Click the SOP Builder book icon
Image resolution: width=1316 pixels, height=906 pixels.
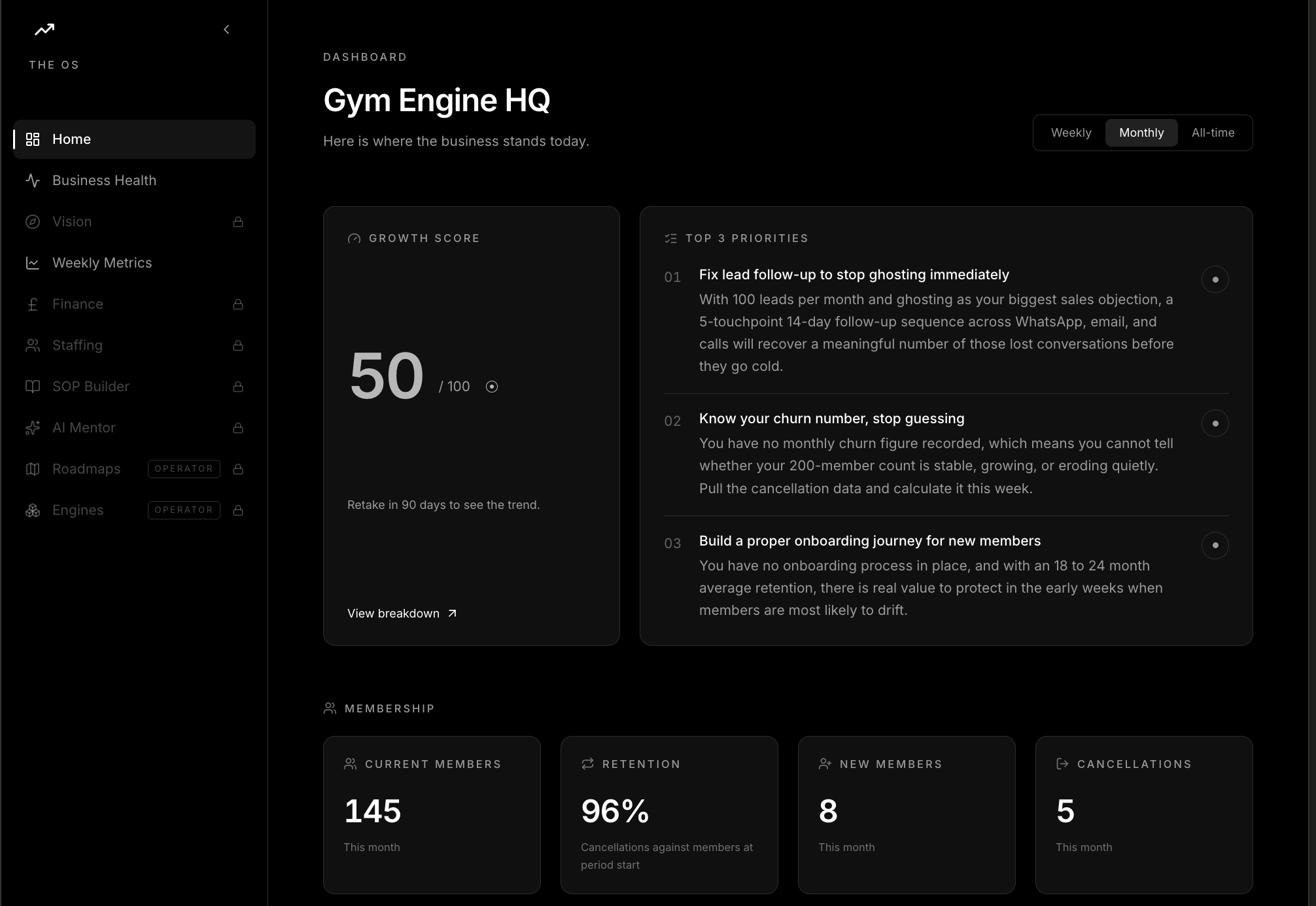33,387
